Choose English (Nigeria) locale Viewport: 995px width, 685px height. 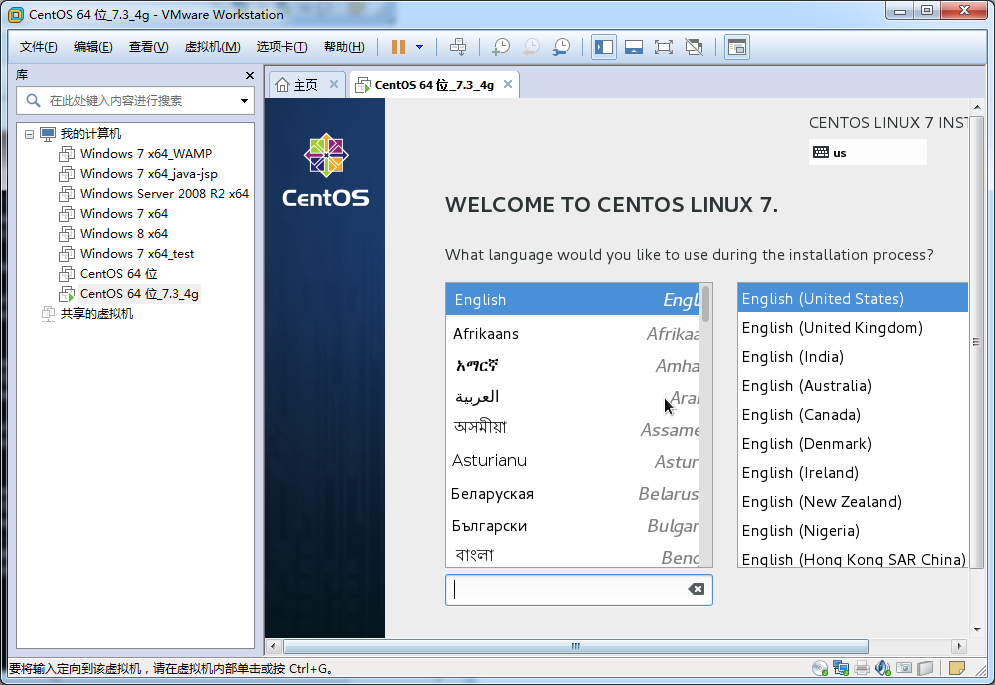tap(853, 531)
